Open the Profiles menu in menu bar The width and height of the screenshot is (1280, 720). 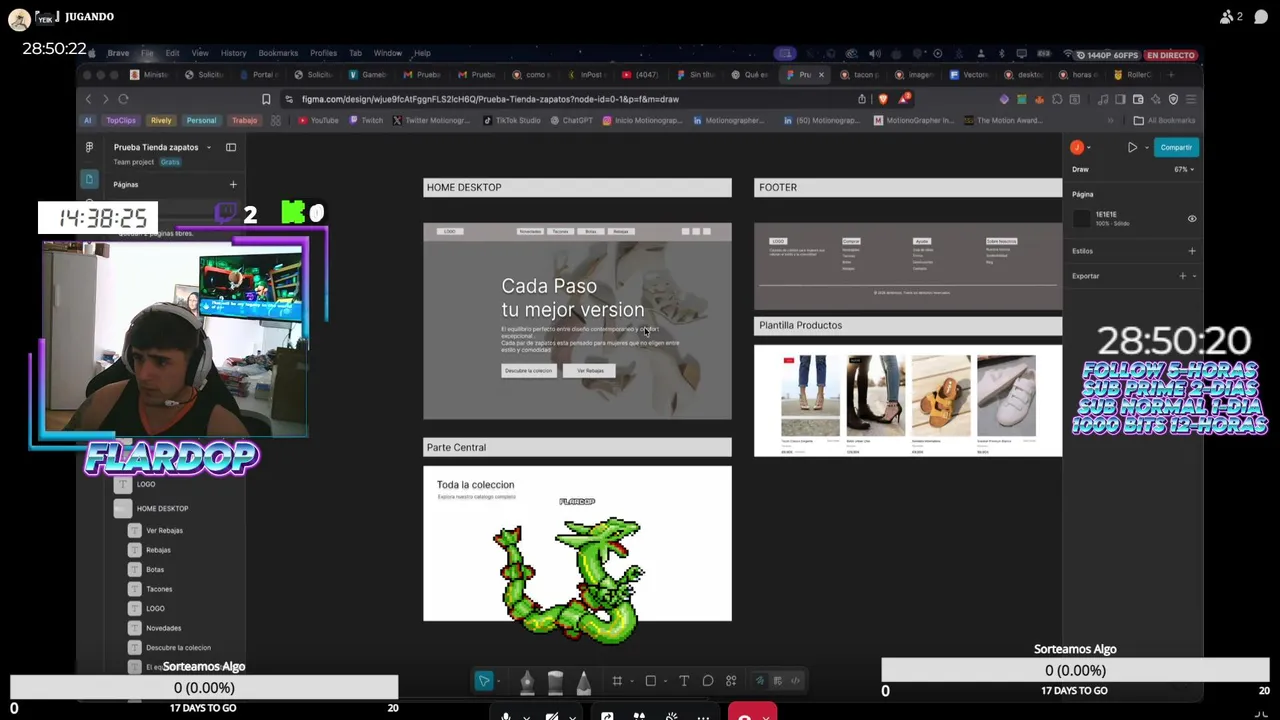click(323, 53)
